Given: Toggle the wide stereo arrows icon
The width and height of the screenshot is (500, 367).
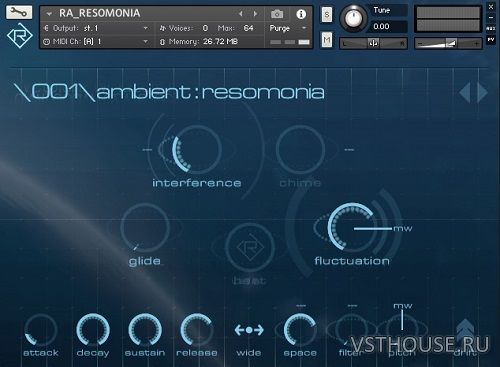Looking at the screenshot, I should [x=249, y=330].
